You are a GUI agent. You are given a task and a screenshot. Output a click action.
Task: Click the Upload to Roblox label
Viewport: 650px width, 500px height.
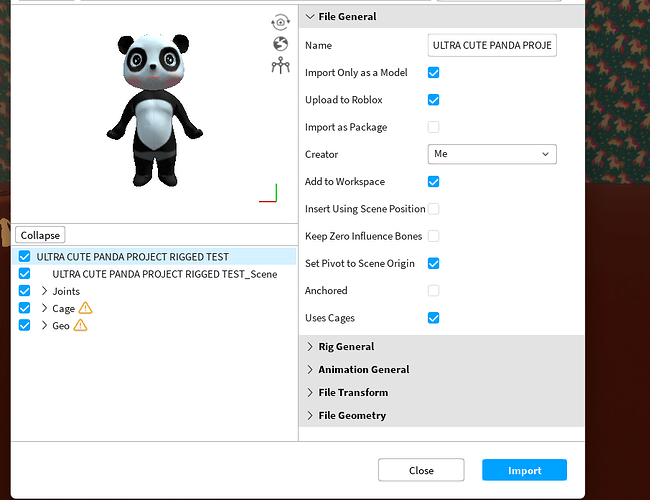click(x=344, y=100)
